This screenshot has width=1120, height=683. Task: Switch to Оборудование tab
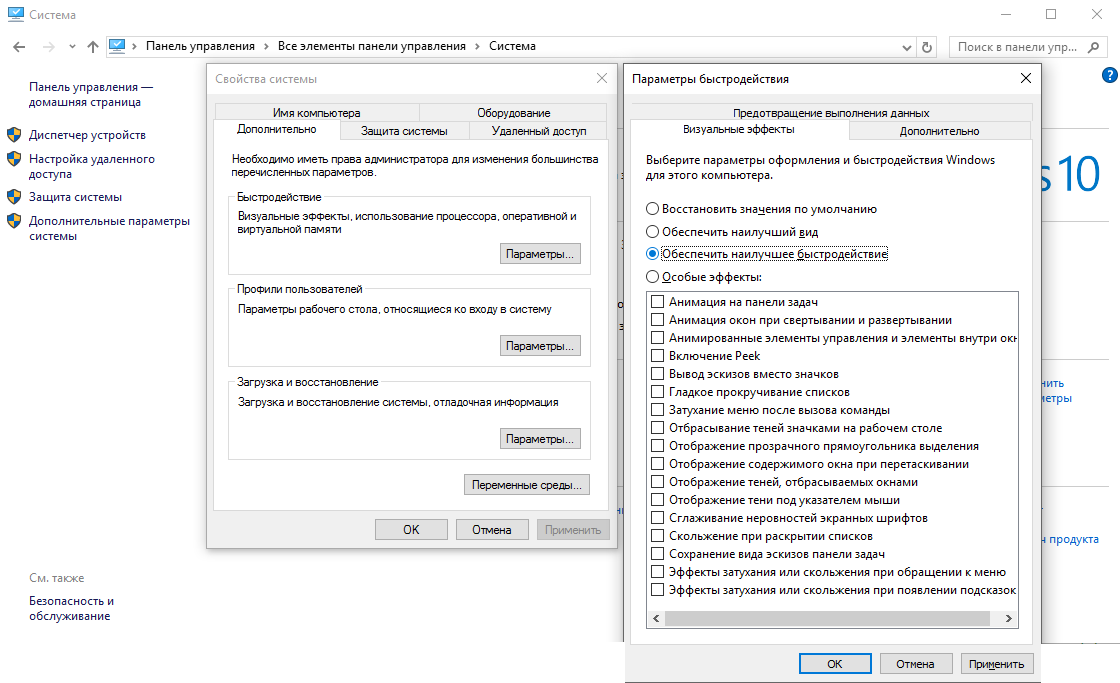click(514, 112)
